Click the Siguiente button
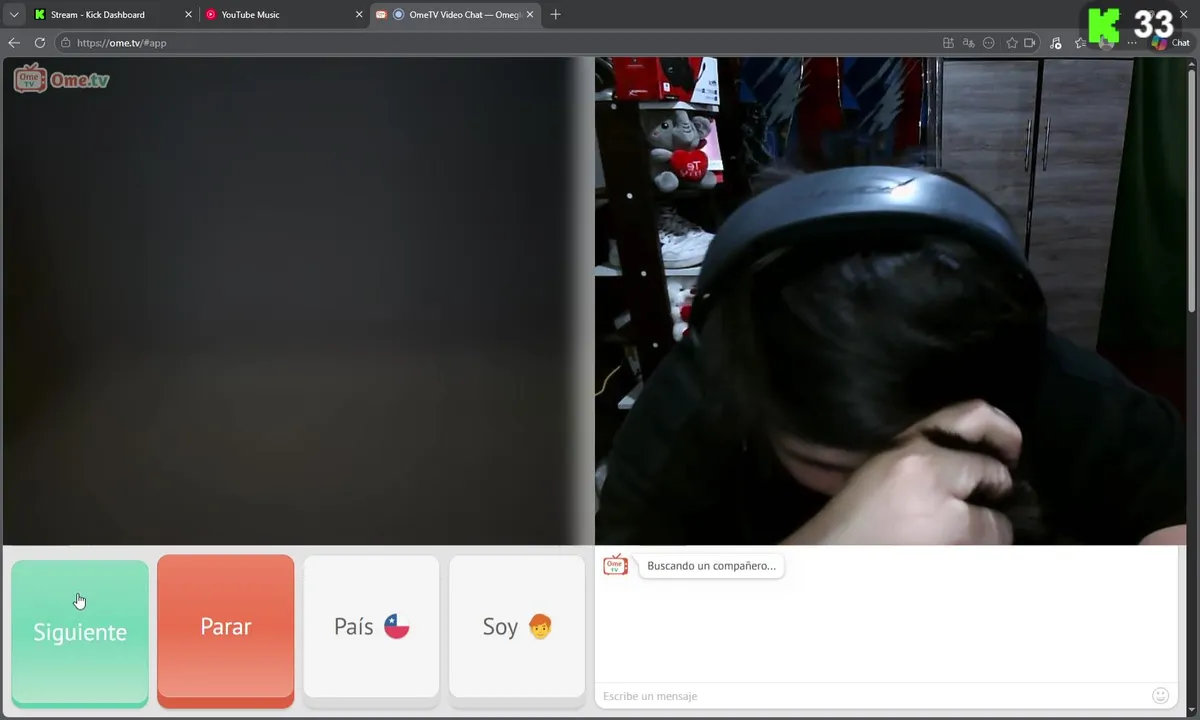 tap(80, 632)
